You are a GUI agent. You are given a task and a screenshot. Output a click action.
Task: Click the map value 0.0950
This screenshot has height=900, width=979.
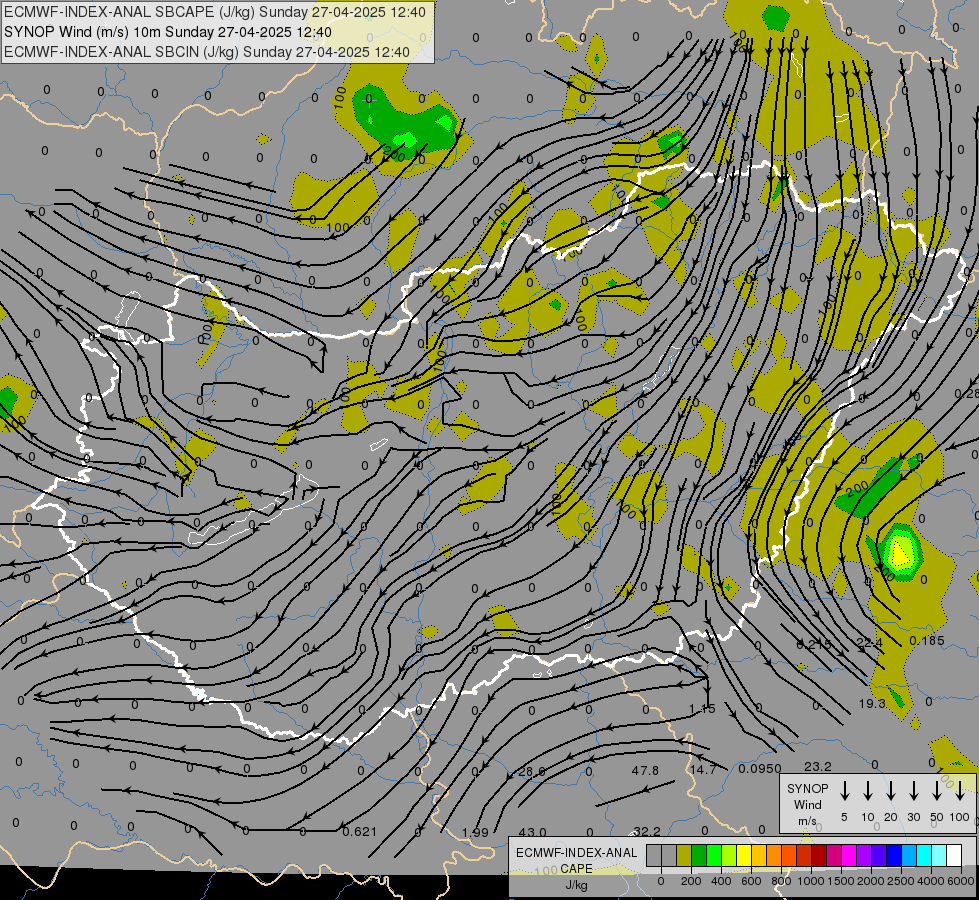(760, 768)
